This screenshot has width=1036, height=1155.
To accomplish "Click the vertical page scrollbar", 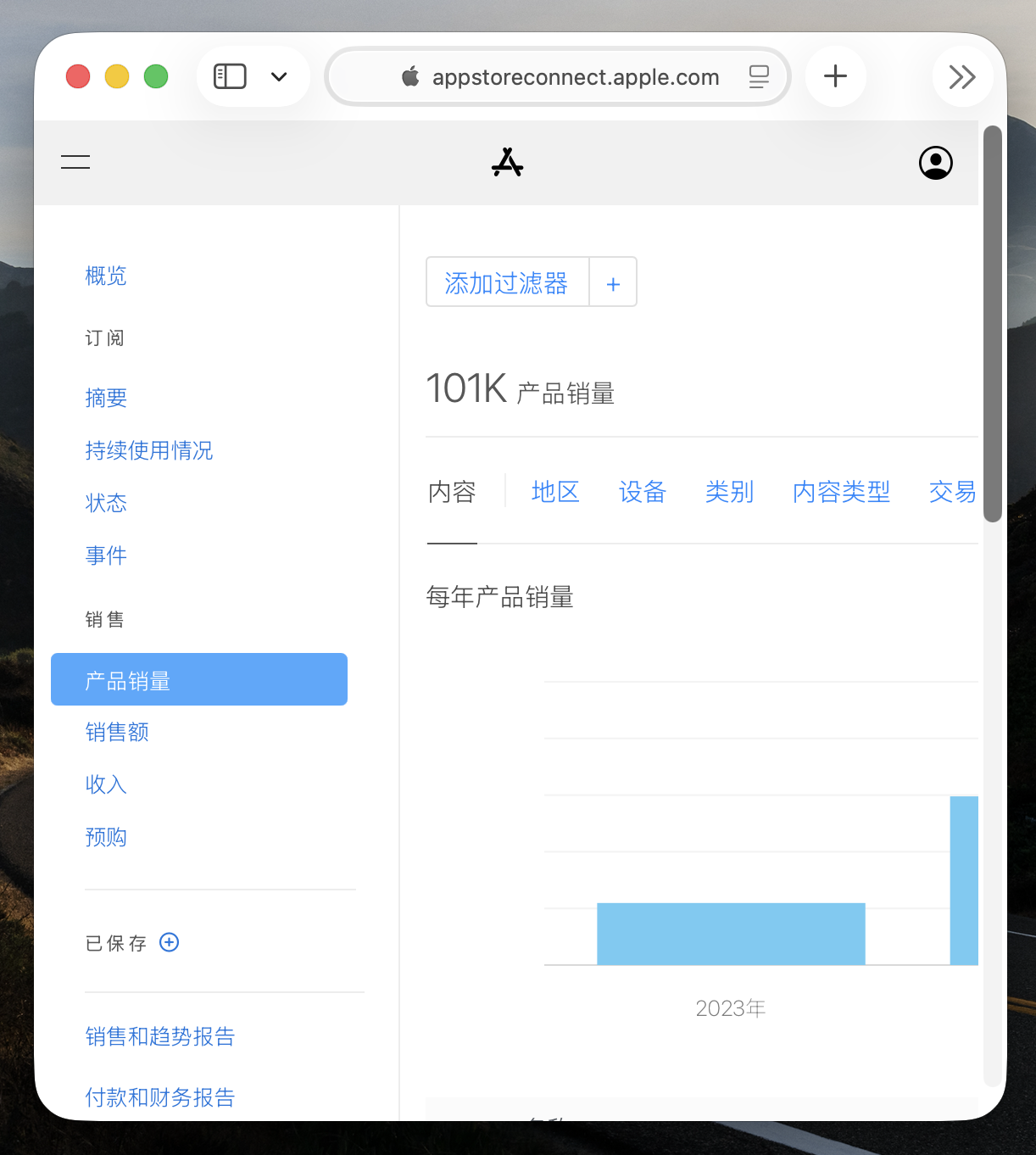I will 992,322.
